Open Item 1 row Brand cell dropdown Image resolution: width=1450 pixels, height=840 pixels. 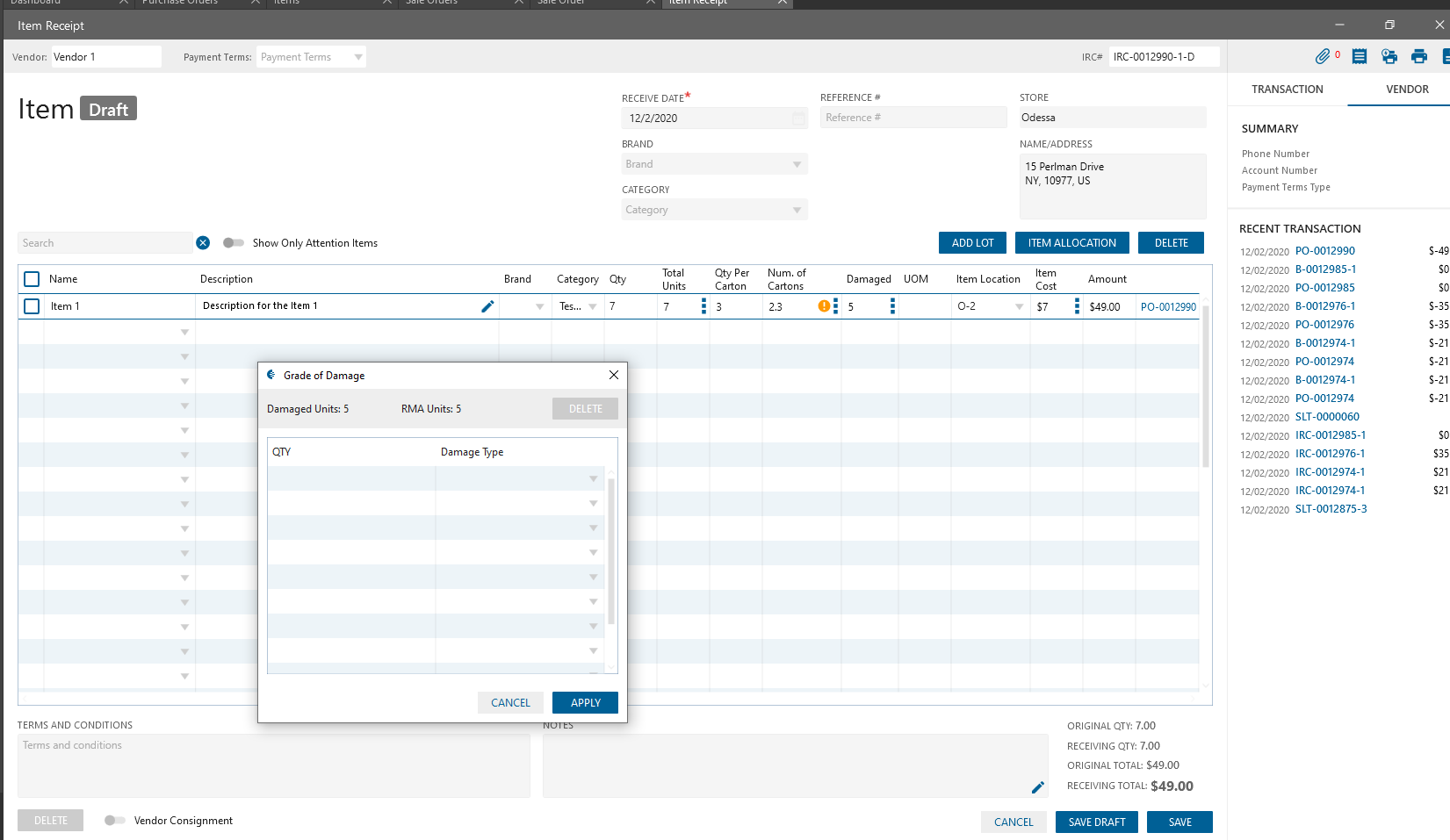(x=539, y=307)
